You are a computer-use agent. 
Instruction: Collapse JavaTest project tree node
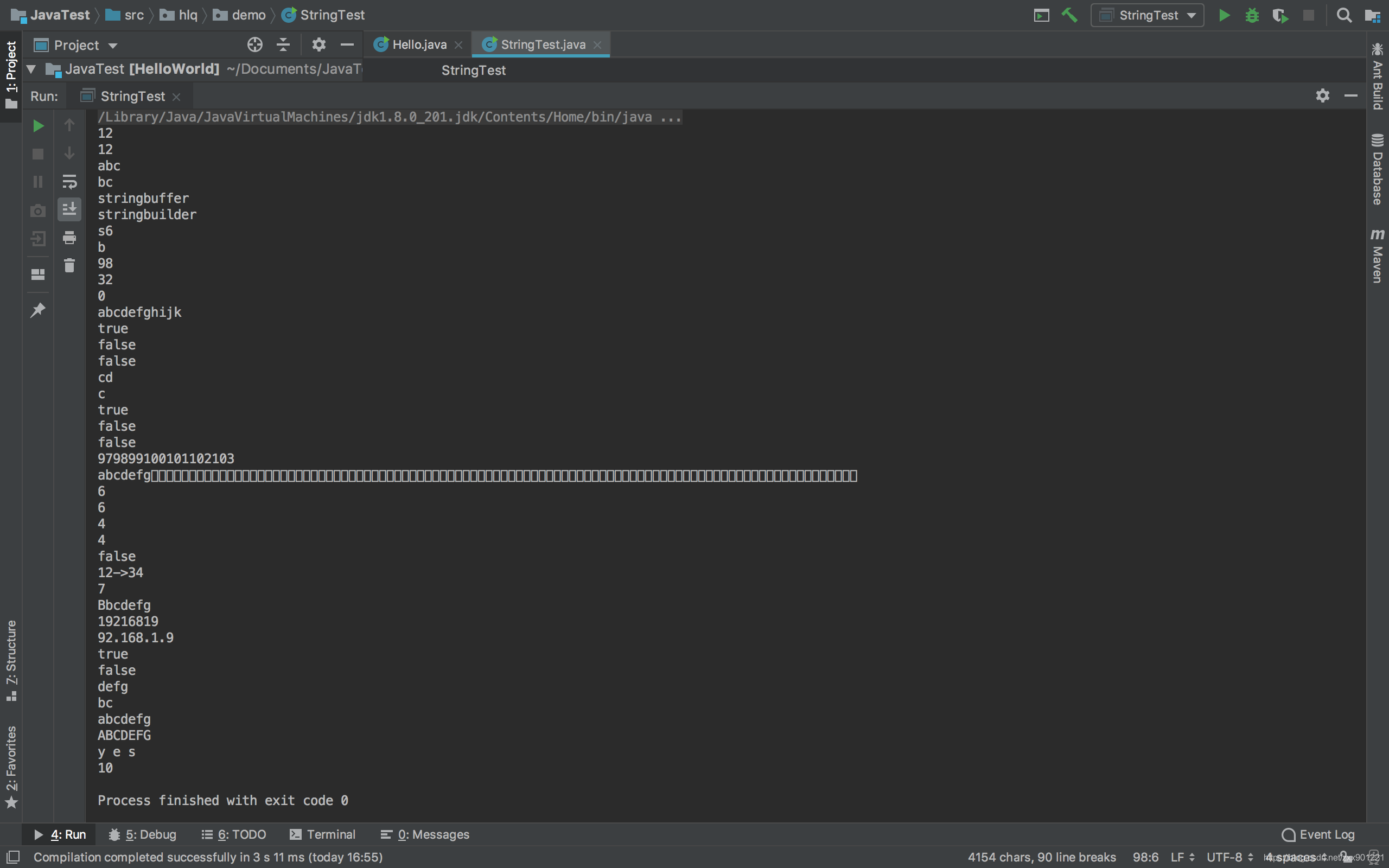[31, 69]
